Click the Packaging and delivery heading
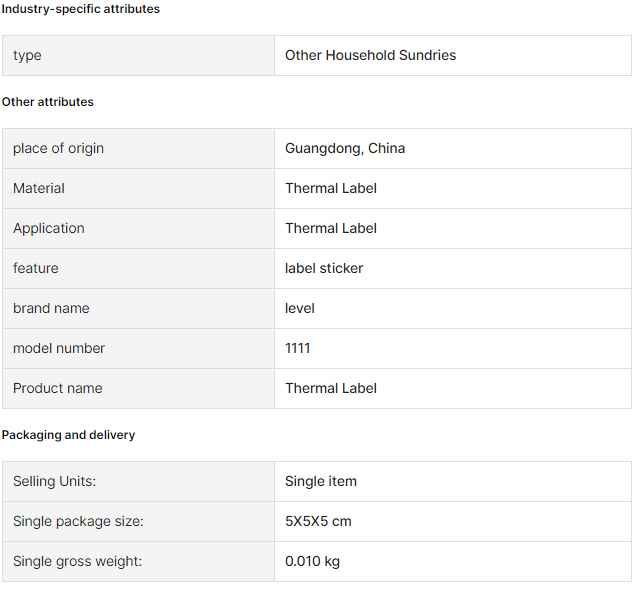This screenshot has height=589, width=635. coord(68,435)
